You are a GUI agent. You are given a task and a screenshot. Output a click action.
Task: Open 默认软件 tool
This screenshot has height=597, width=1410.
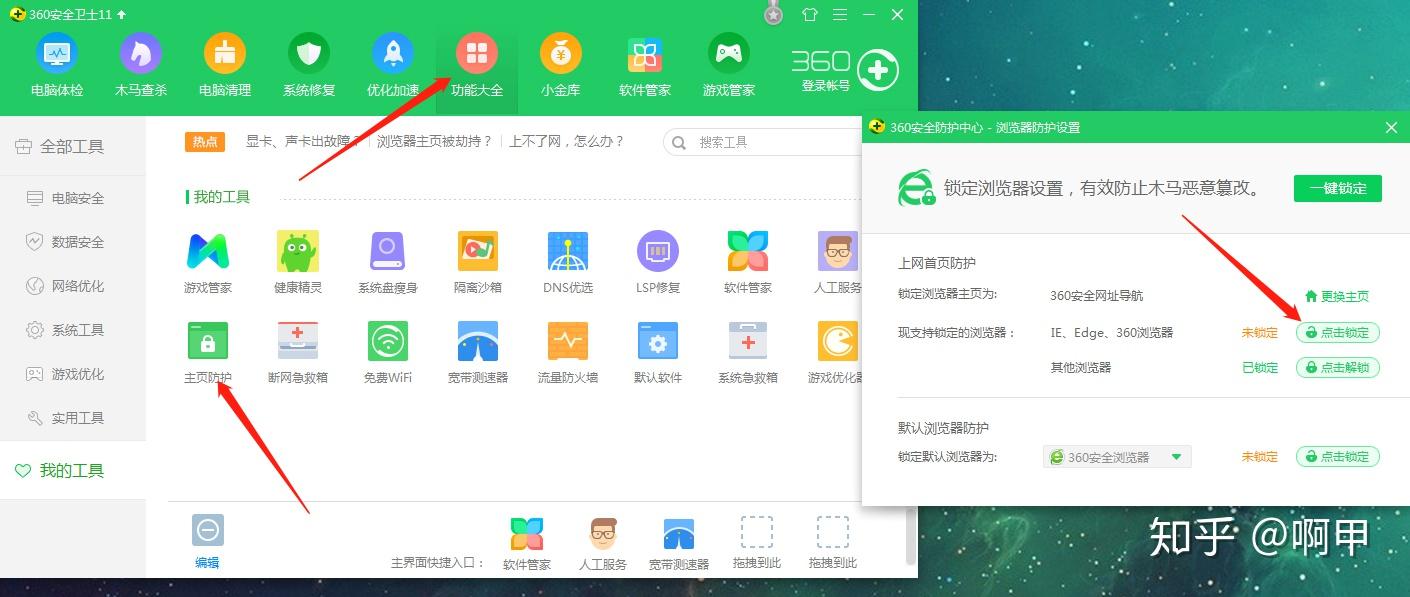point(658,353)
